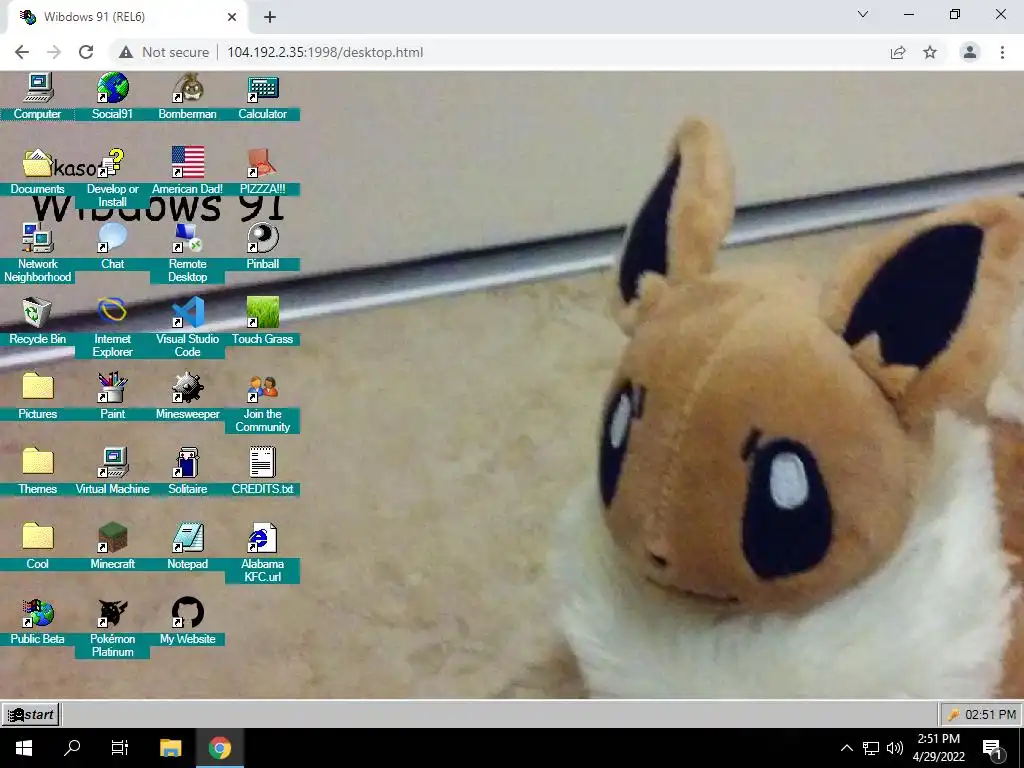This screenshot has height=768, width=1024.
Task: Click the Wibdows 91 start button
Action: [31, 714]
